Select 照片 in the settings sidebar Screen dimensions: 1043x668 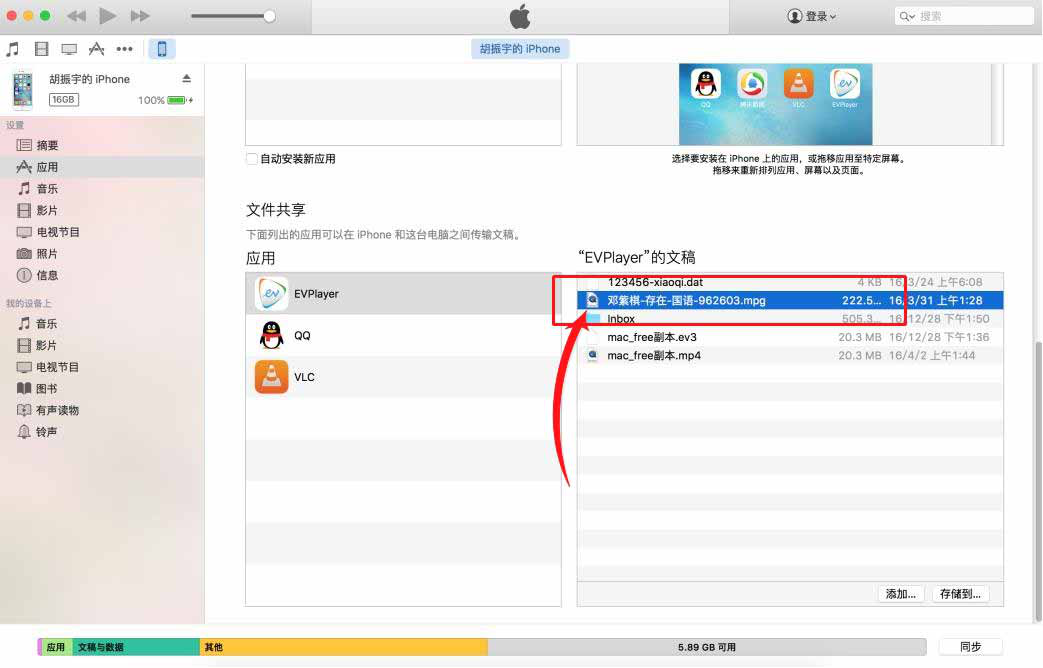47,254
